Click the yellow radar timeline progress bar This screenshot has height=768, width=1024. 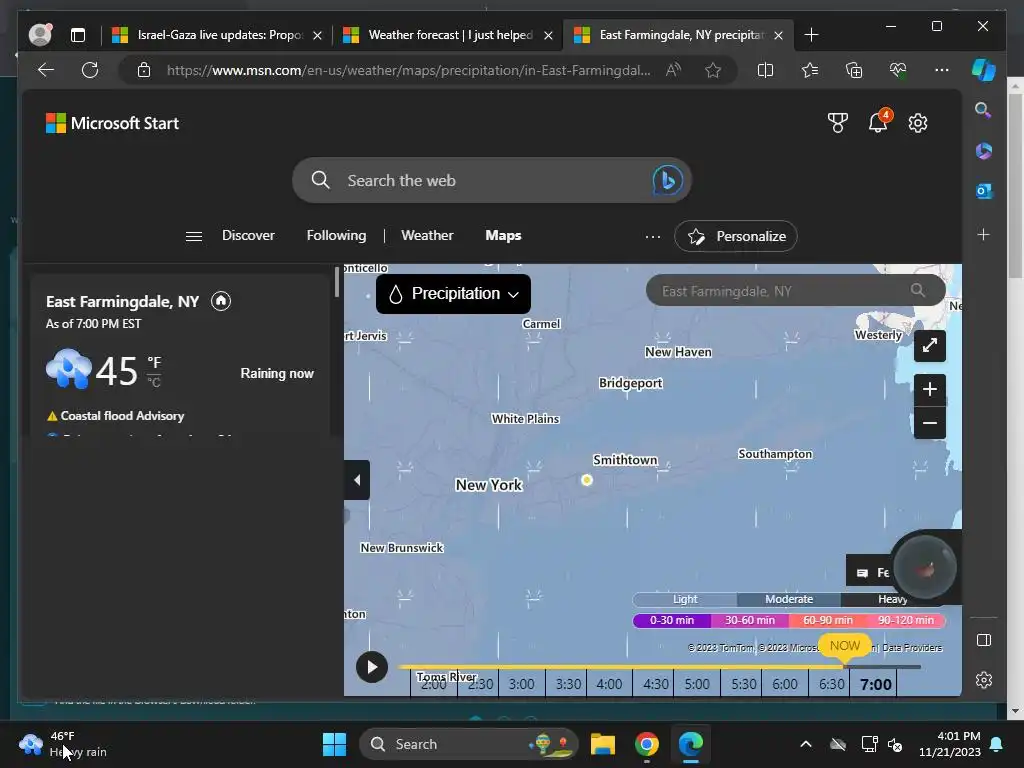click(620, 667)
